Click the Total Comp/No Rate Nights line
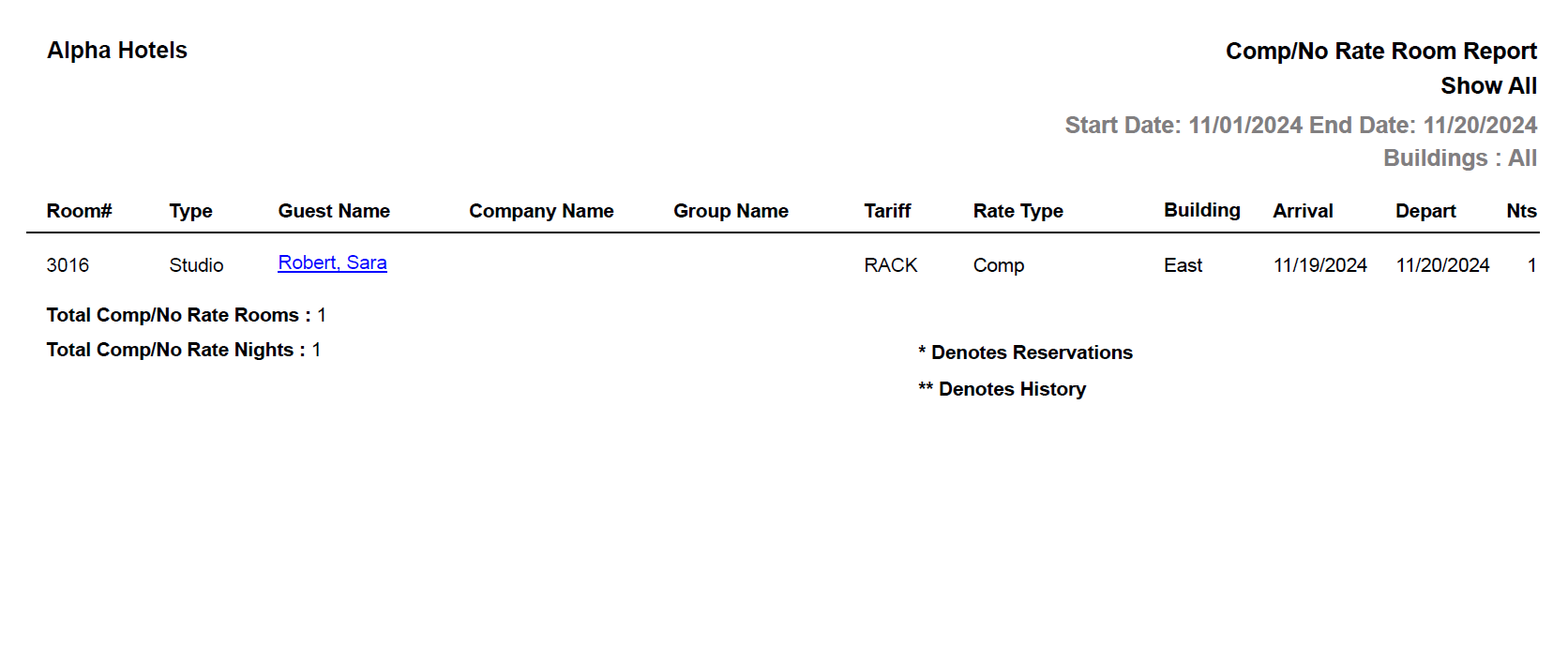Image resolution: width=1568 pixels, height=645 pixels. [184, 350]
